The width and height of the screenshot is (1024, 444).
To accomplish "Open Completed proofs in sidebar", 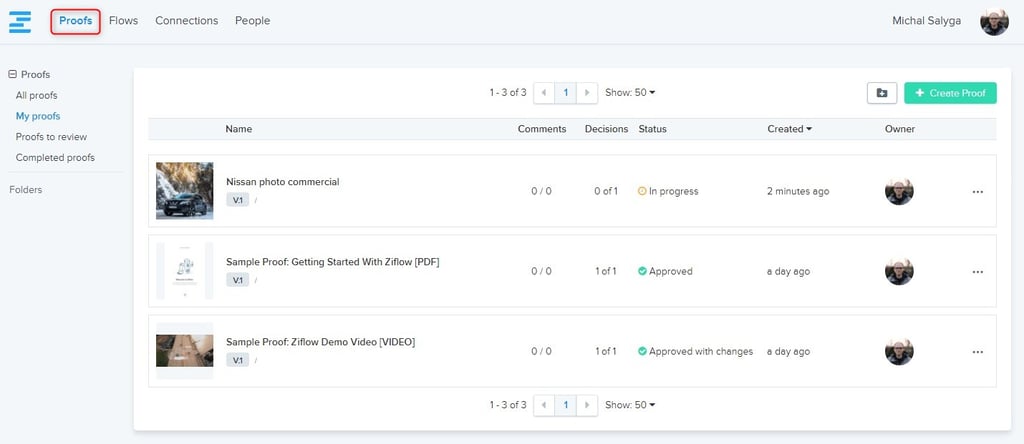I will 55,158.
